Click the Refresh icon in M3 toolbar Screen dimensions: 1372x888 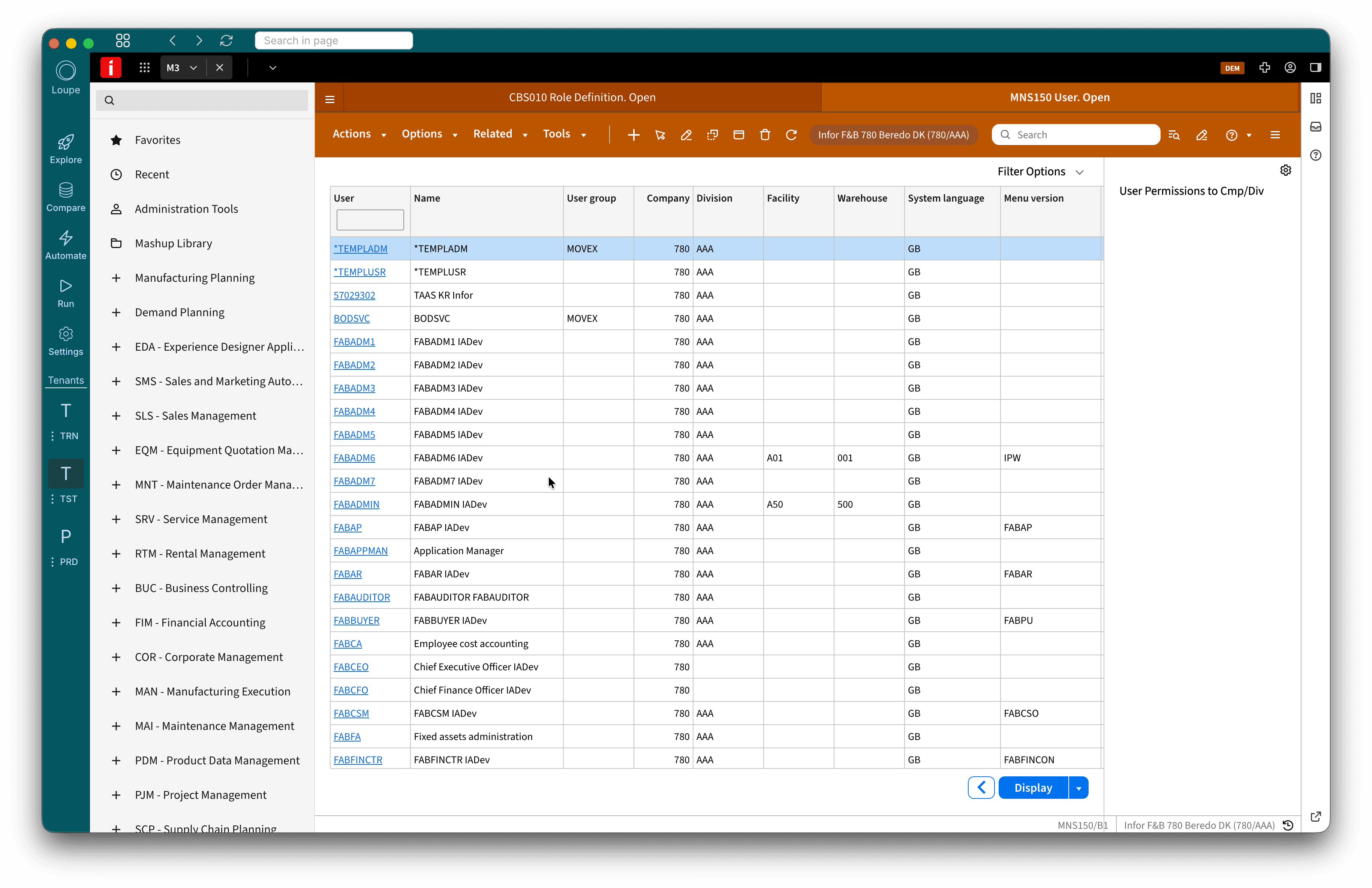point(791,135)
